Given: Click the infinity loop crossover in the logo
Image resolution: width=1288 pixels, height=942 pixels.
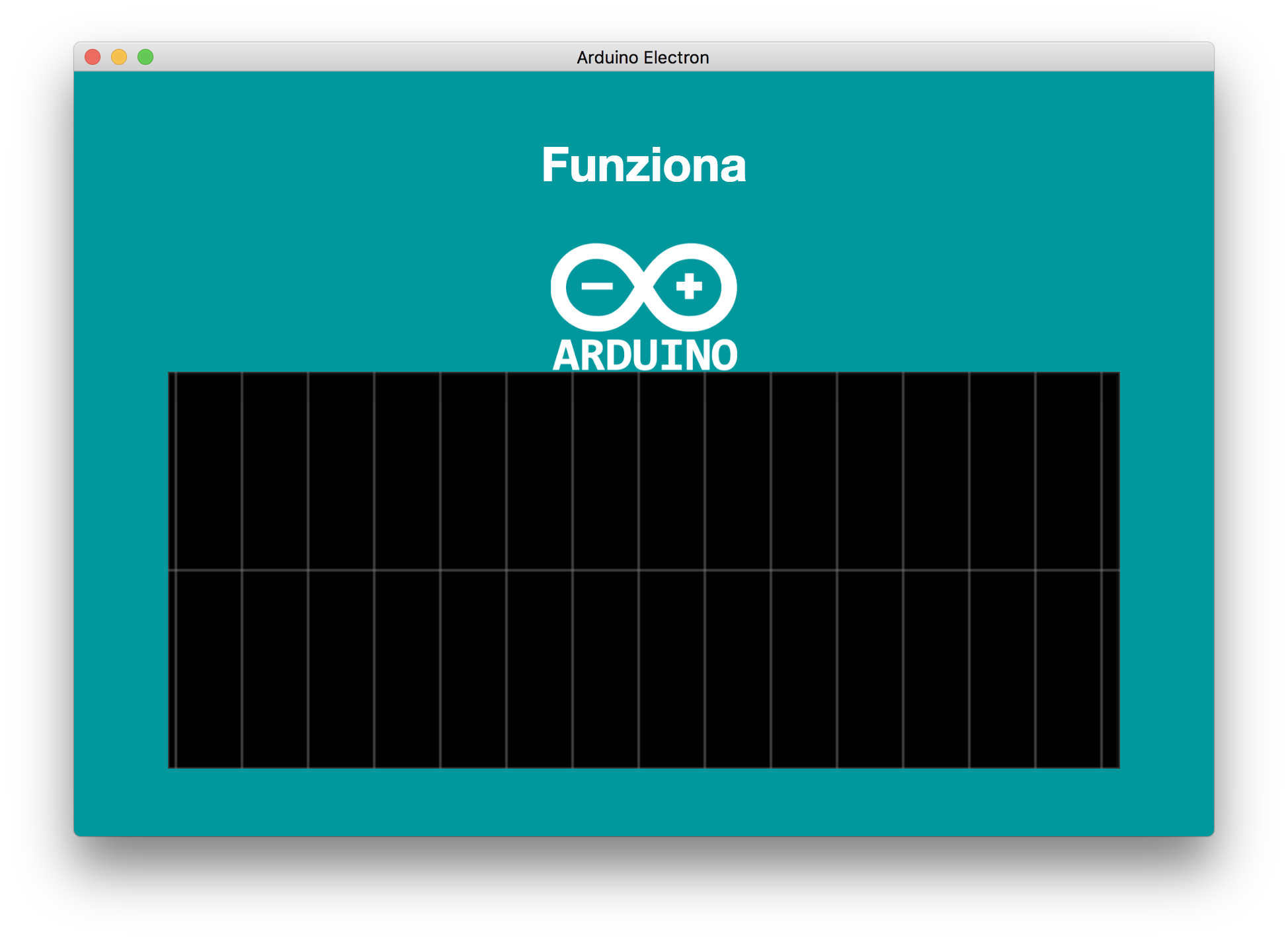Looking at the screenshot, I should click(x=643, y=287).
